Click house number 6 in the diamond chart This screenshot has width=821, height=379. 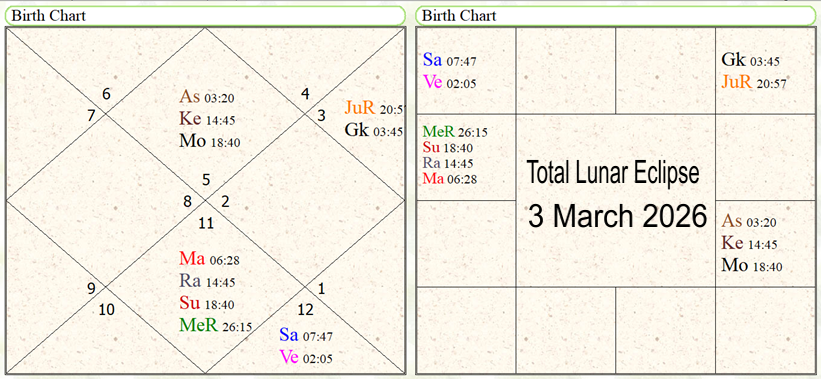(x=106, y=94)
